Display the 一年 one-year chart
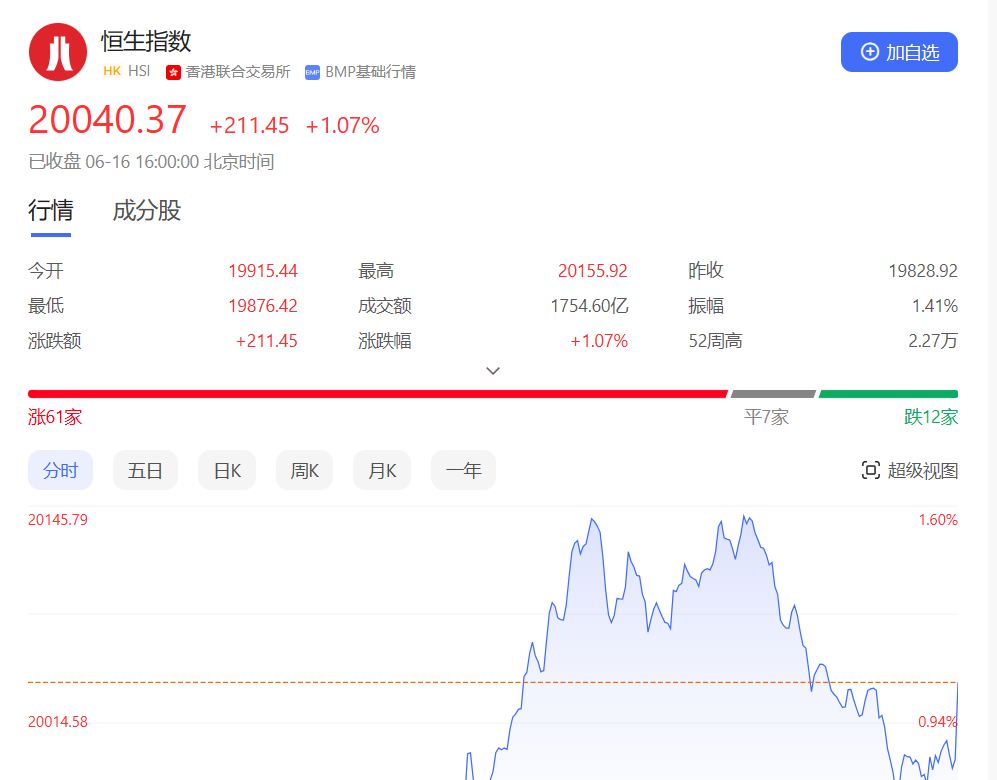This screenshot has width=997, height=780. point(463,470)
